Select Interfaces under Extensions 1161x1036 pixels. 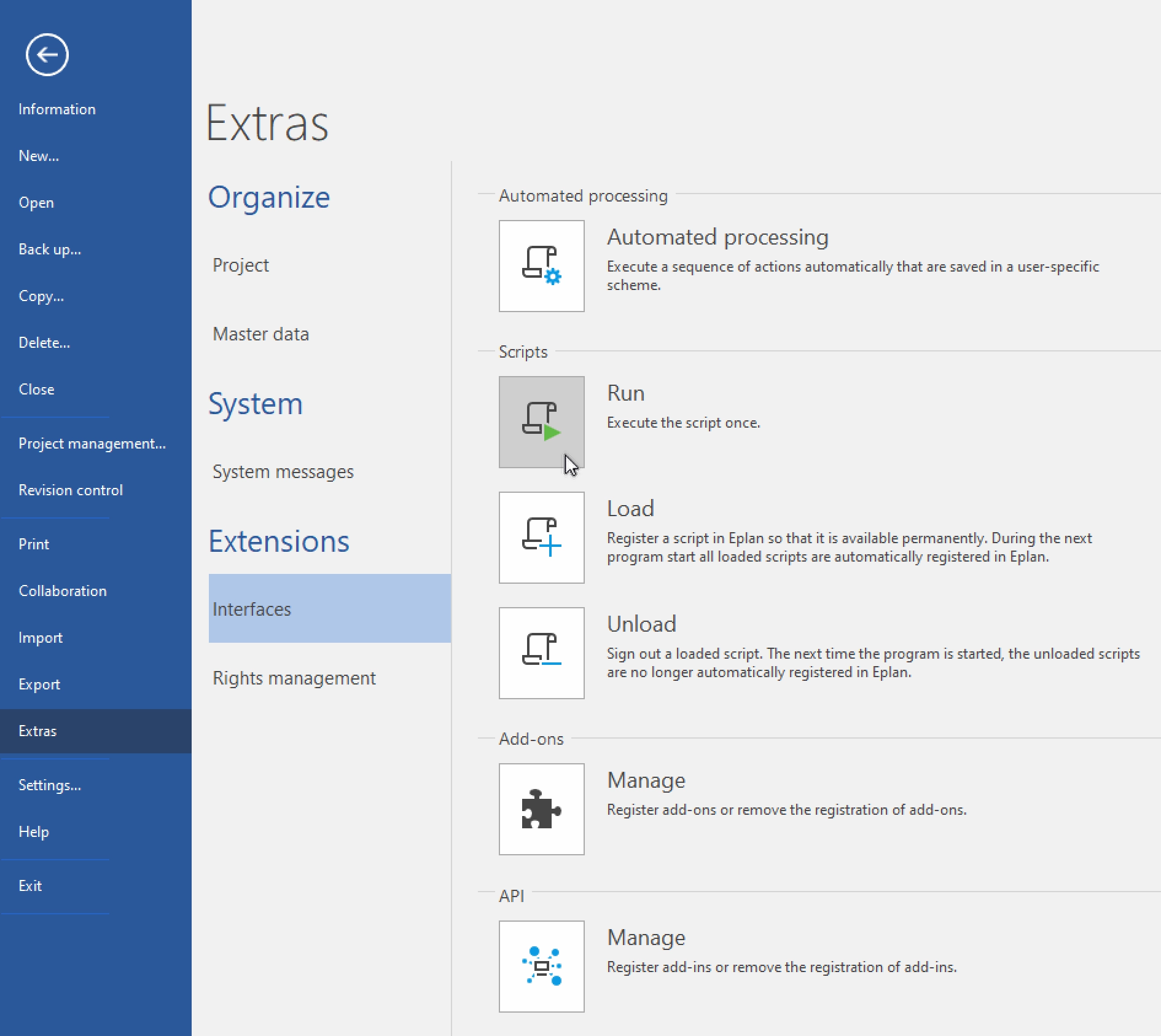[x=330, y=608]
